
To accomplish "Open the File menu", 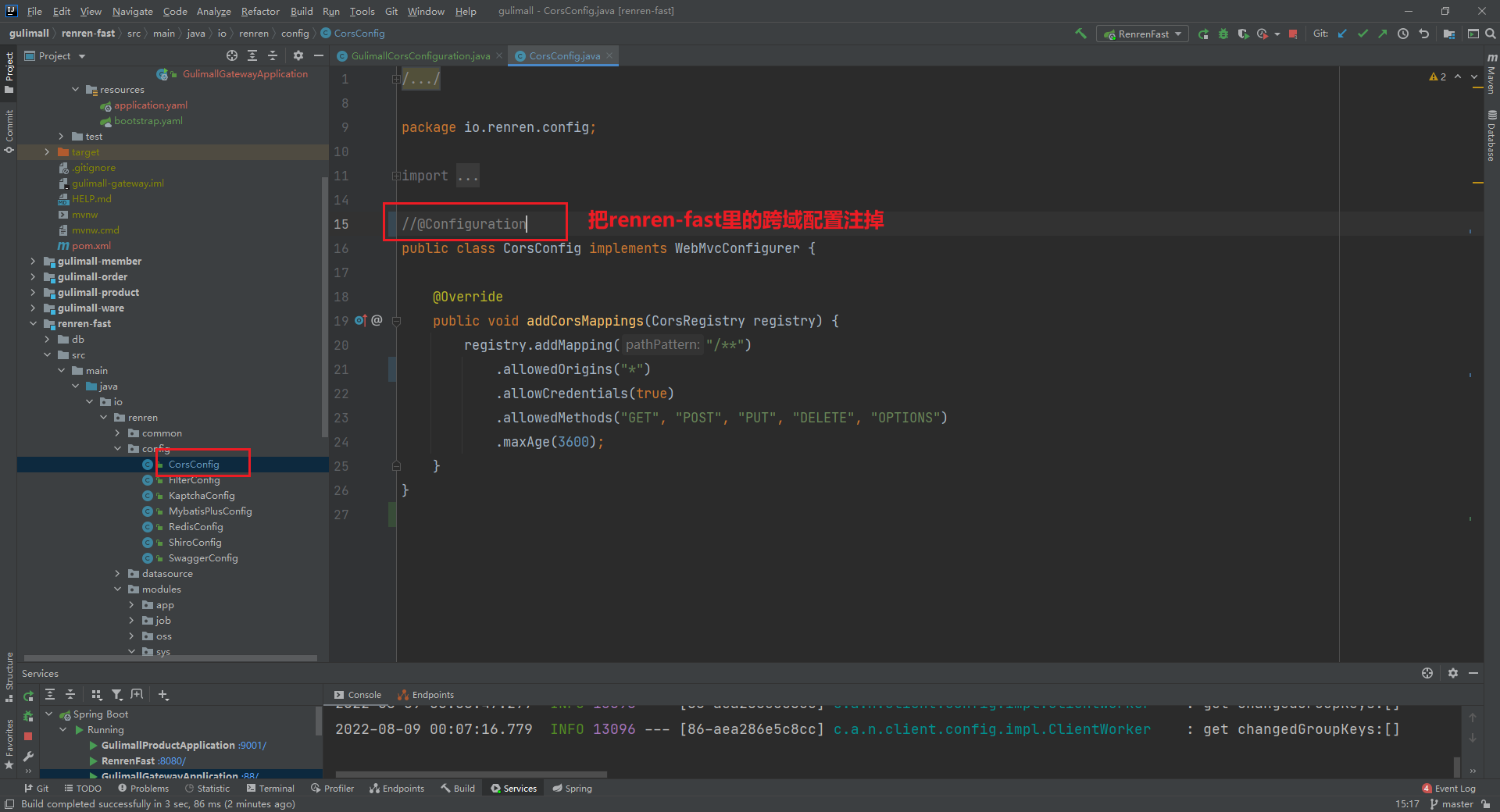I will coord(34,11).
